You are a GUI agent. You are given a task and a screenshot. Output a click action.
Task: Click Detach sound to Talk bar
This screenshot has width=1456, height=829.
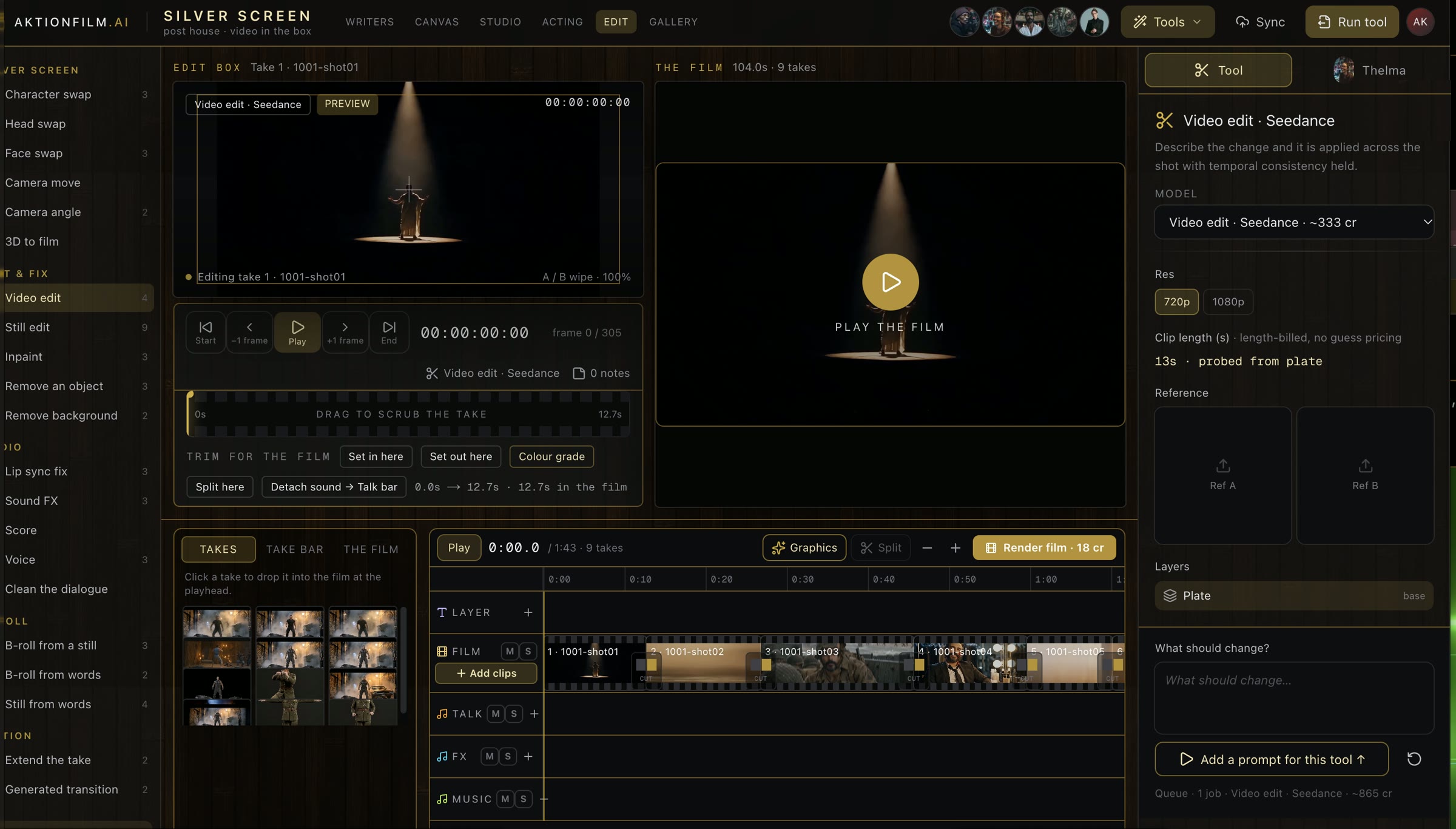334,487
